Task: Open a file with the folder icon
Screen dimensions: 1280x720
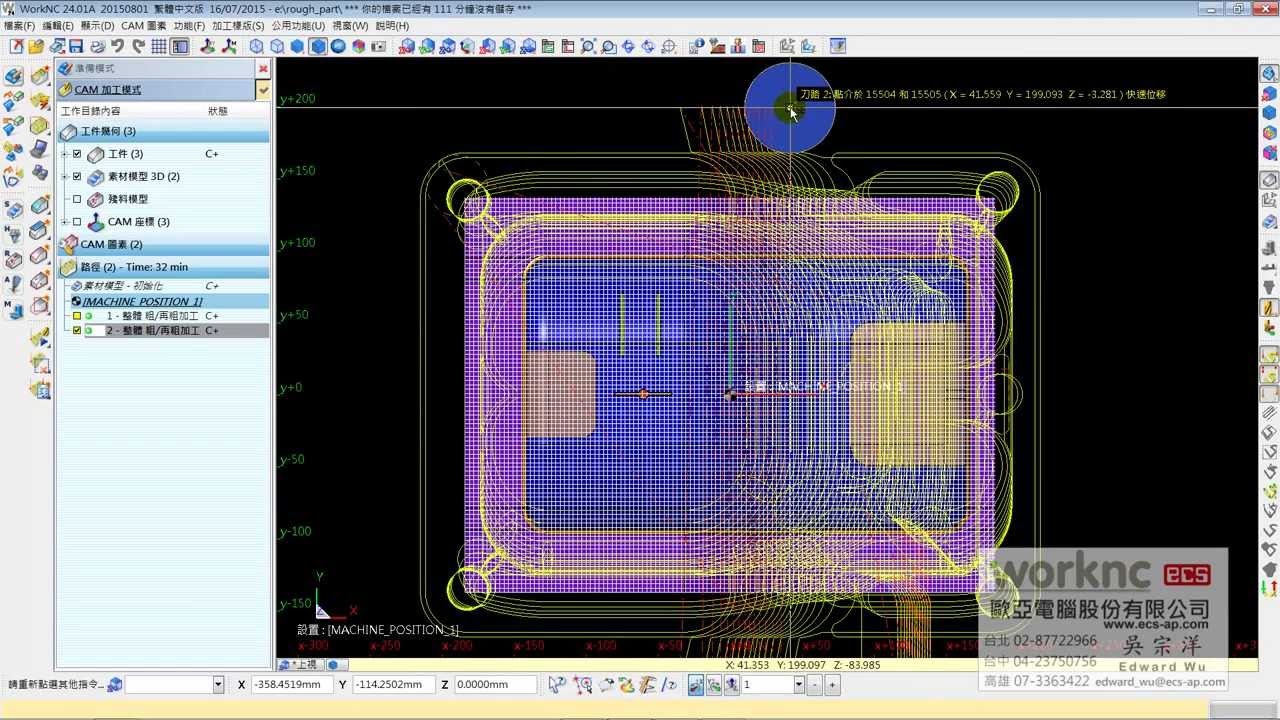Action: coord(36,46)
